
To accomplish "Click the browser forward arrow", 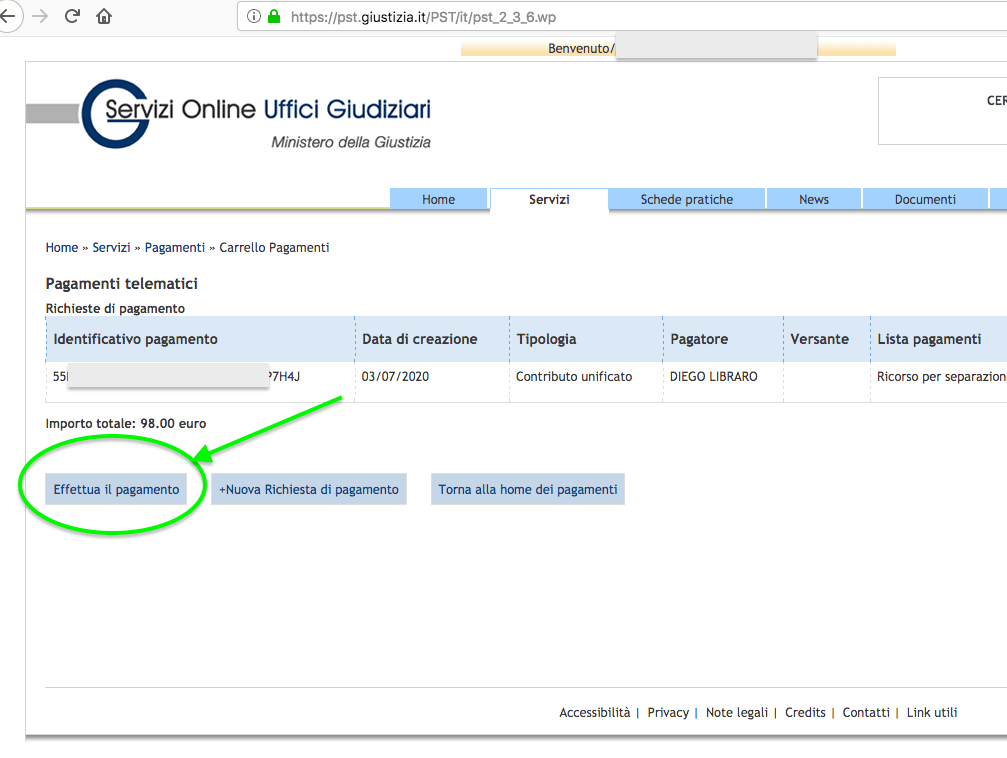I will (40, 16).
